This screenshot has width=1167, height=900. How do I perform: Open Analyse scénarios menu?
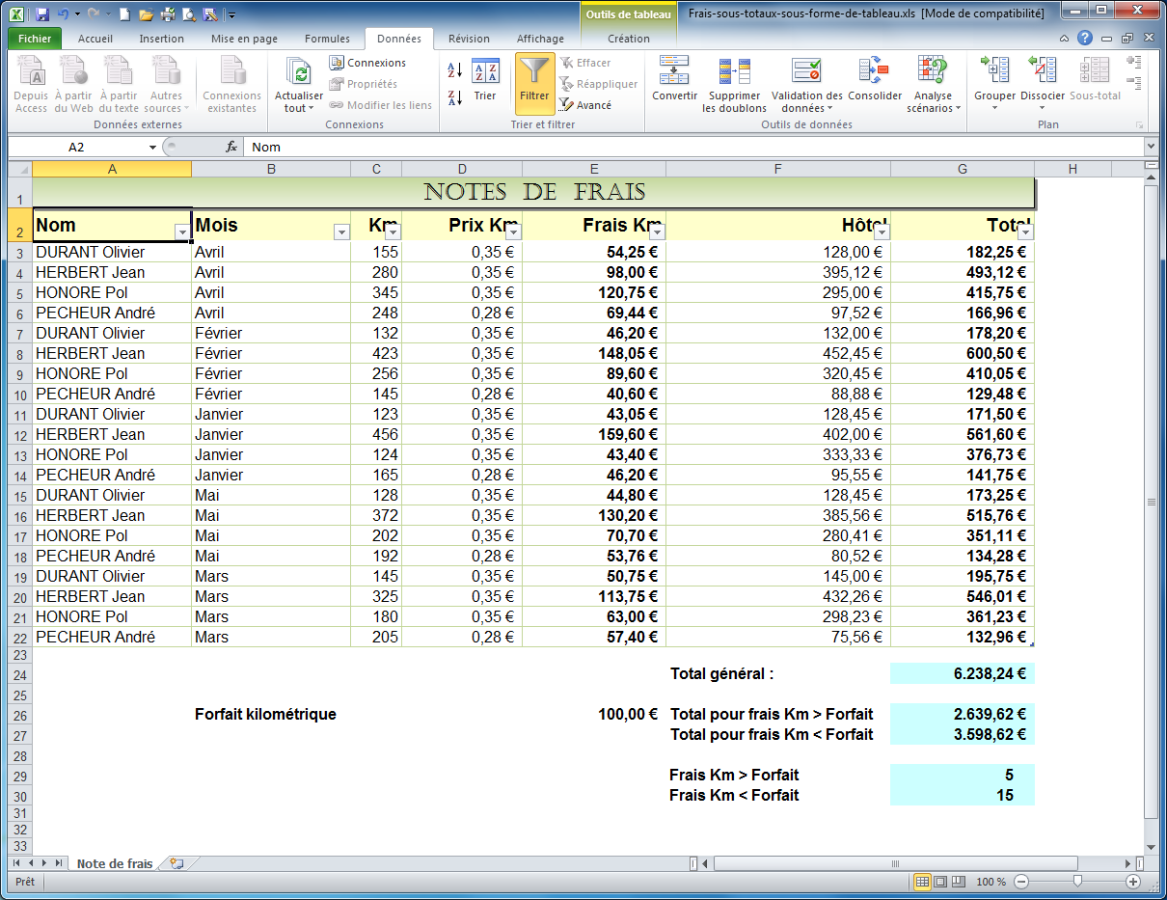click(933, 85)
